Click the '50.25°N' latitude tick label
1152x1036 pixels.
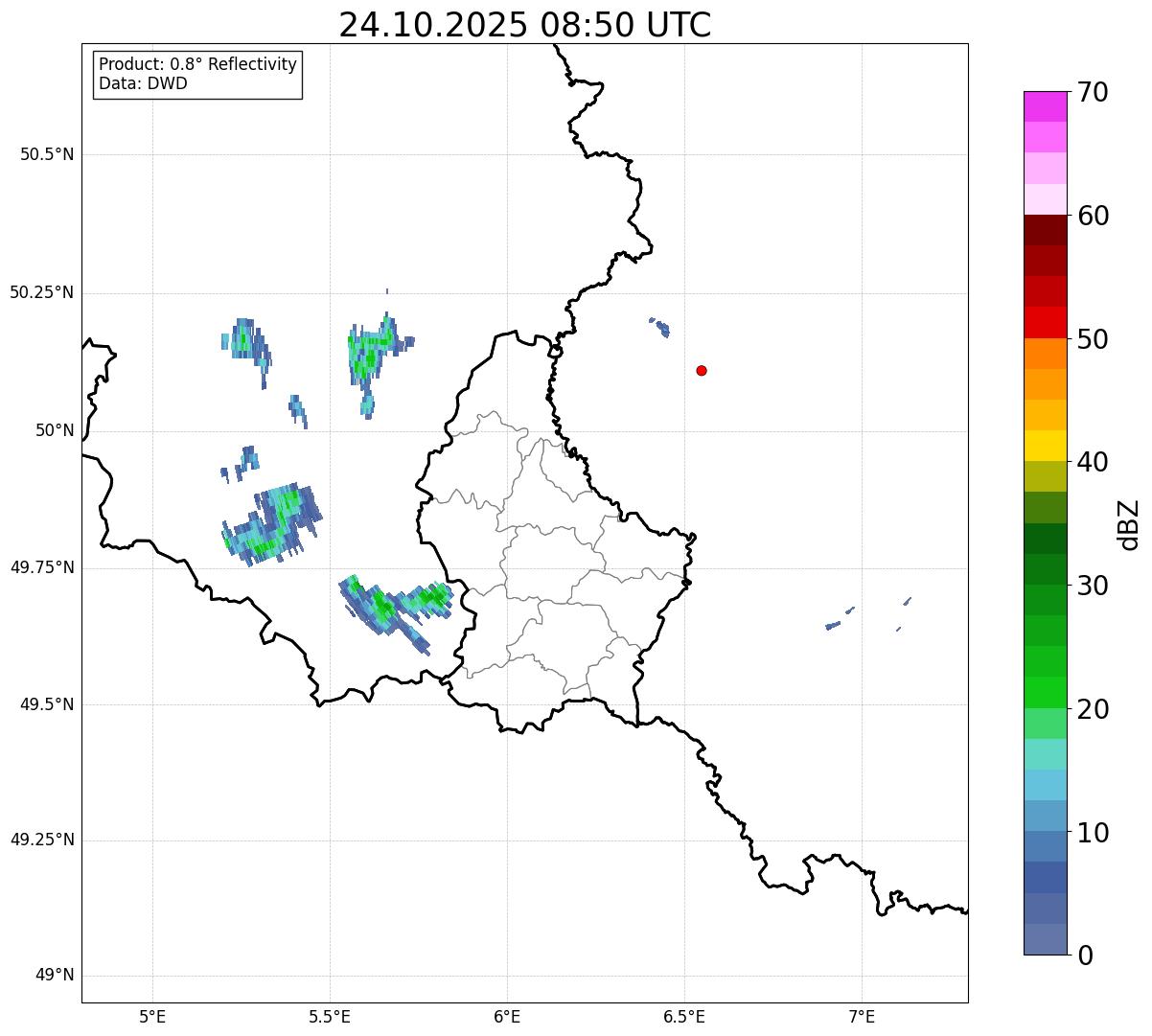(42, 292)
